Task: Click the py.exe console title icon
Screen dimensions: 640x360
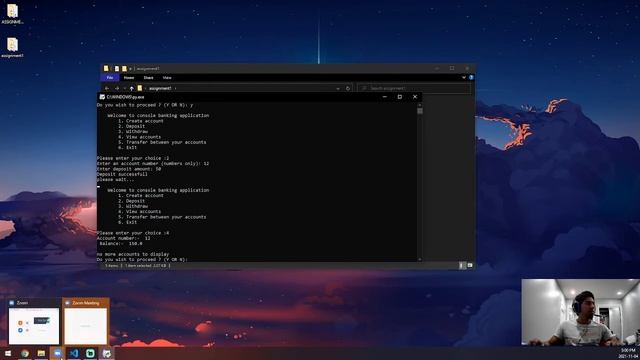Action: [102, 97]
